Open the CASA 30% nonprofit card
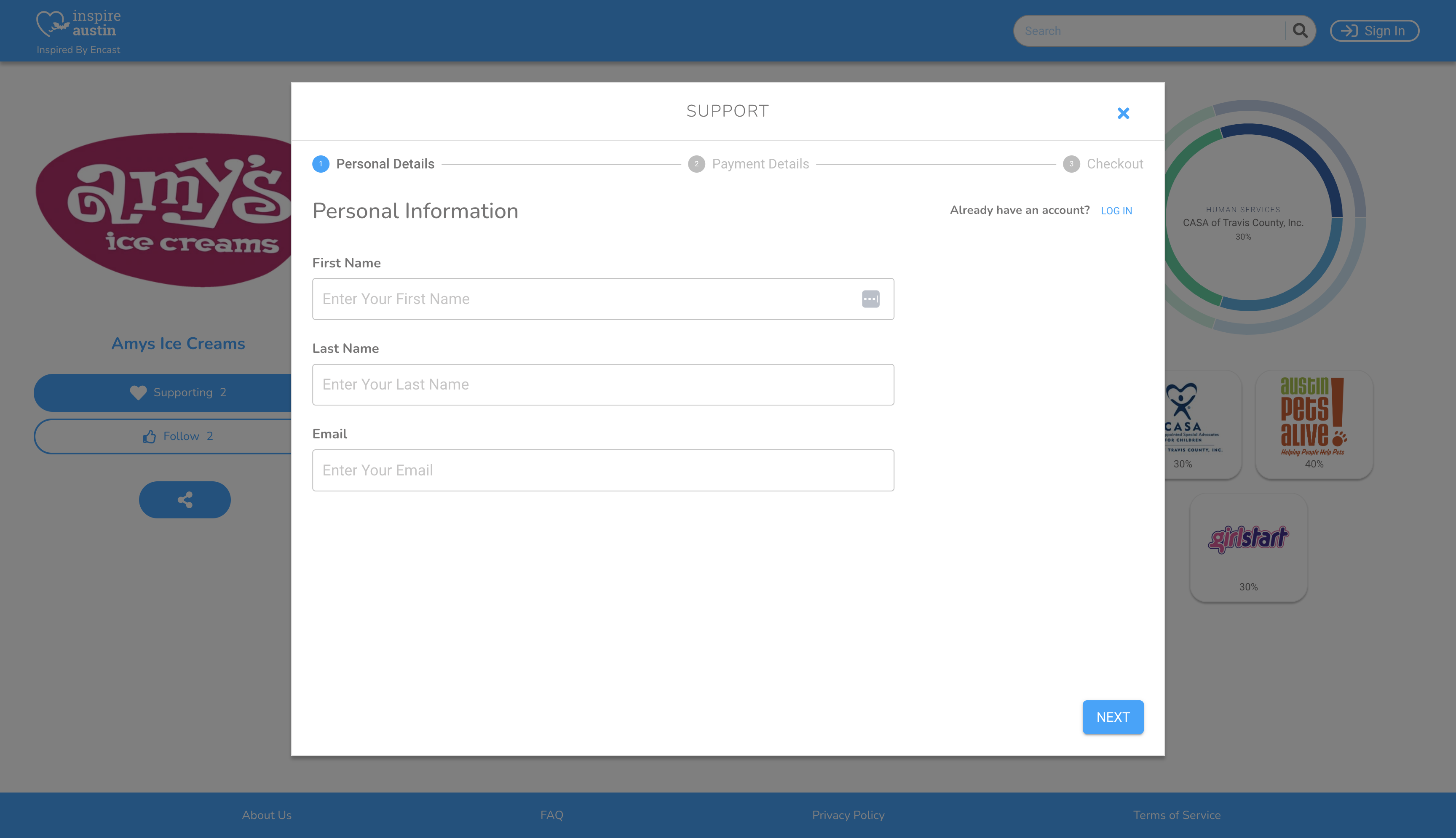The image size is (1456, 838). (1203, 424)
